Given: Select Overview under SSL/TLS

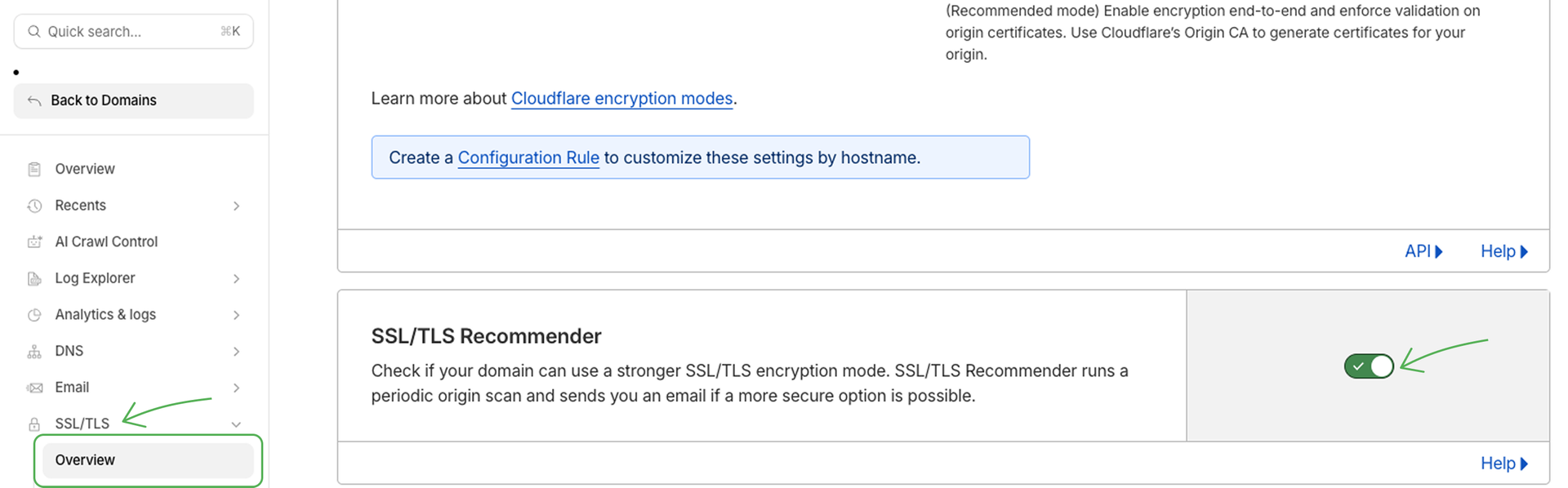Looking at the screenshot, I should pyautogui.click(x=85, y=460).
